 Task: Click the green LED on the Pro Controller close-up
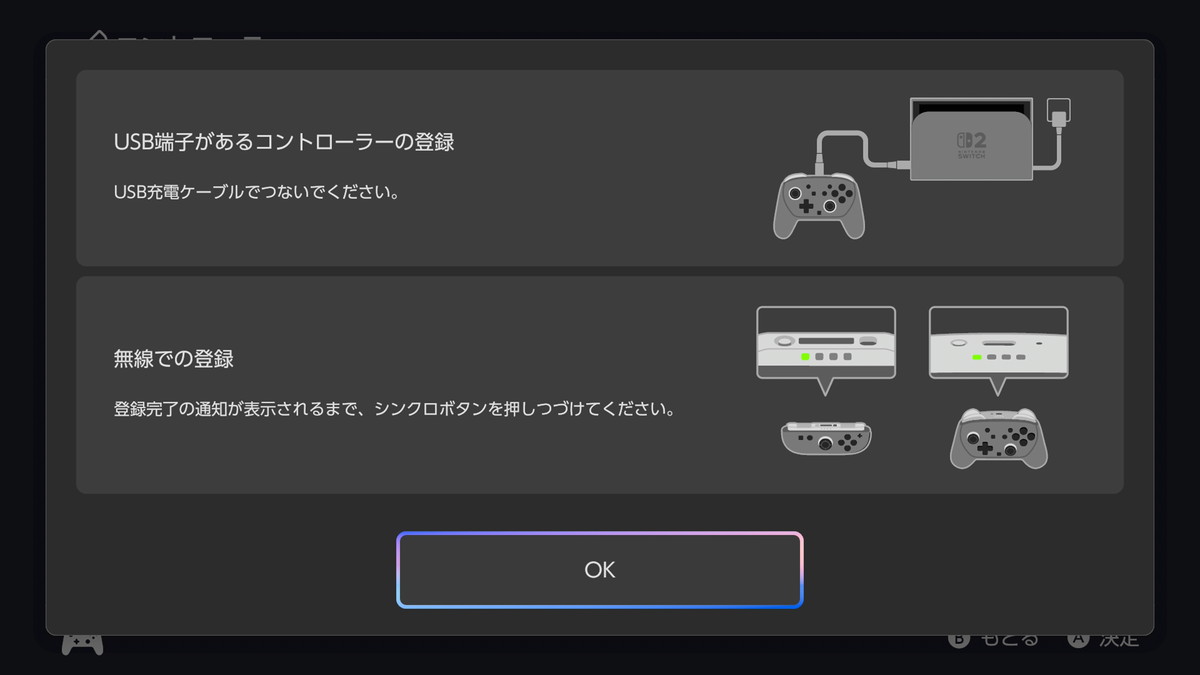click(x=975, y=356)
